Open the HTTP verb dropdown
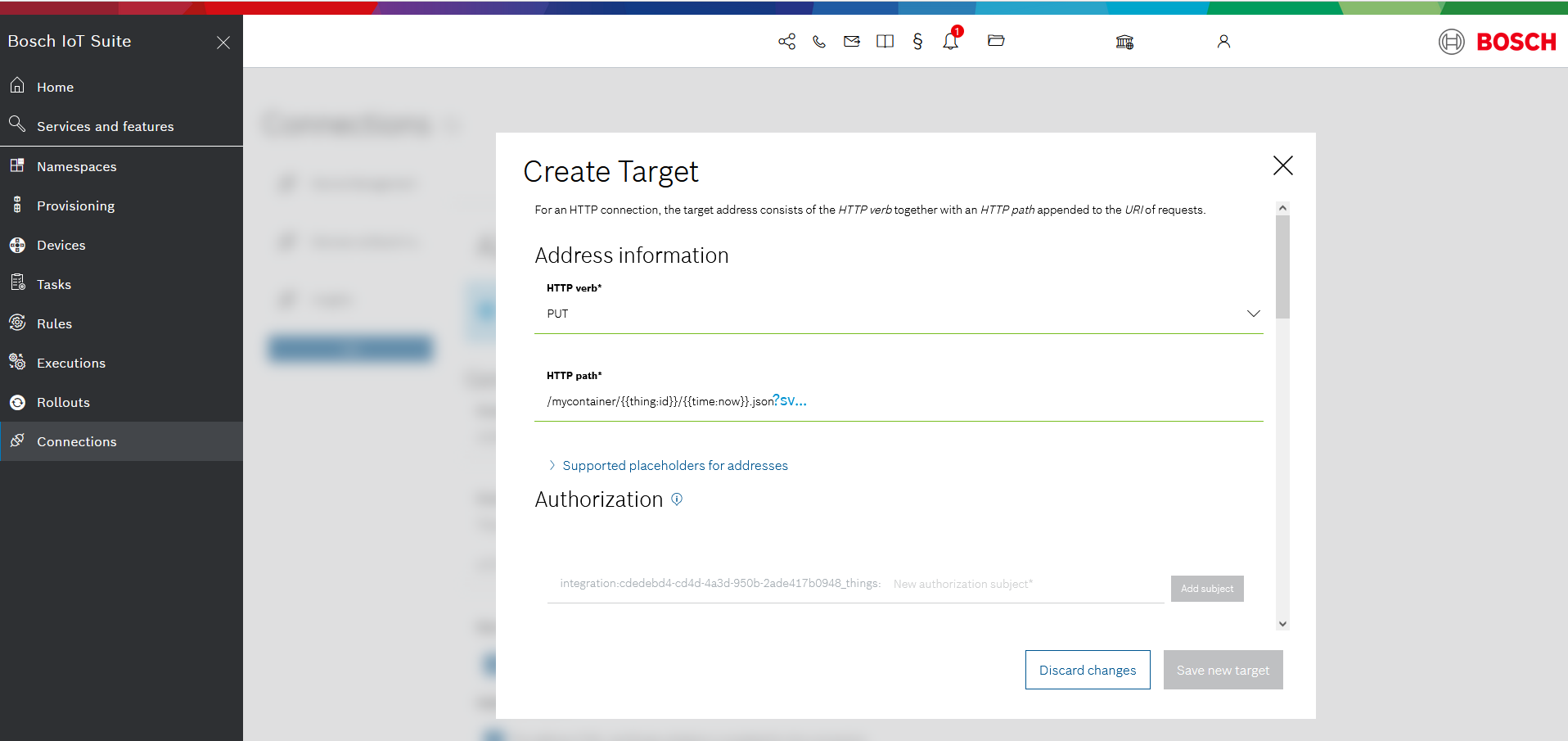 click(899, 314)
